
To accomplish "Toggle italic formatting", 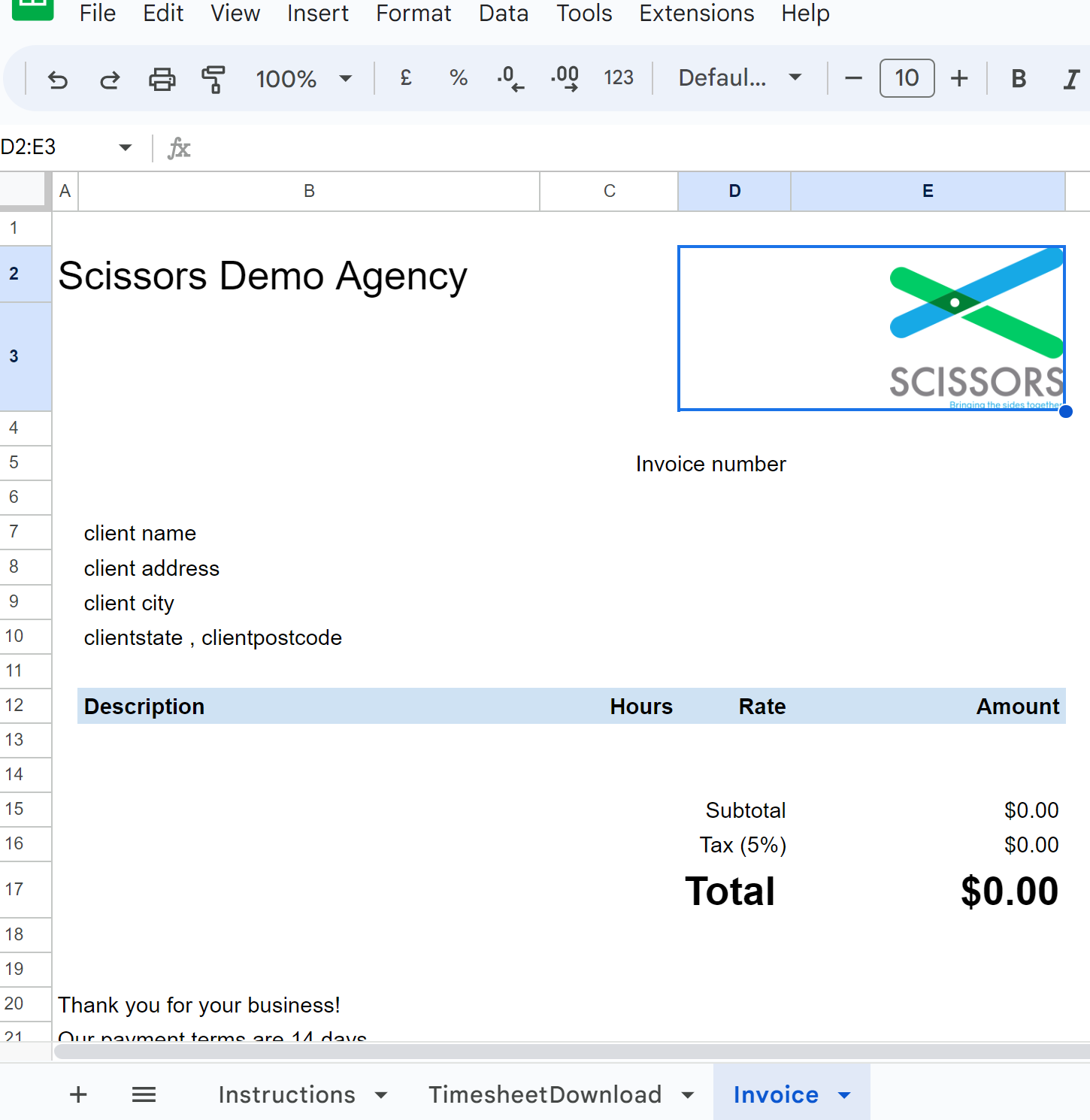I will pos(1070,78).
